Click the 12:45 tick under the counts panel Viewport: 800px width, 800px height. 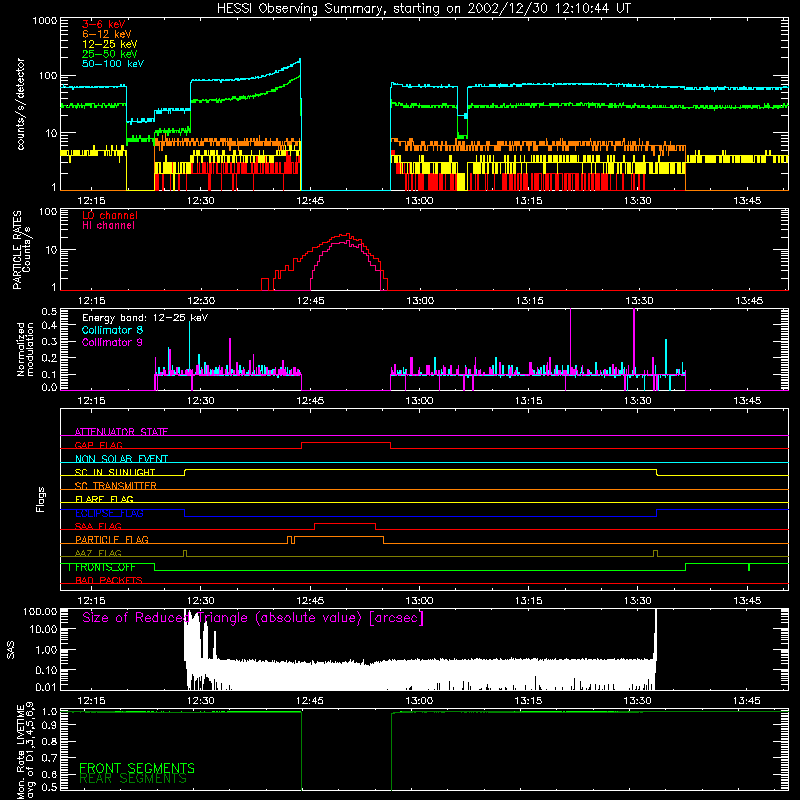(x=310, y=201)
